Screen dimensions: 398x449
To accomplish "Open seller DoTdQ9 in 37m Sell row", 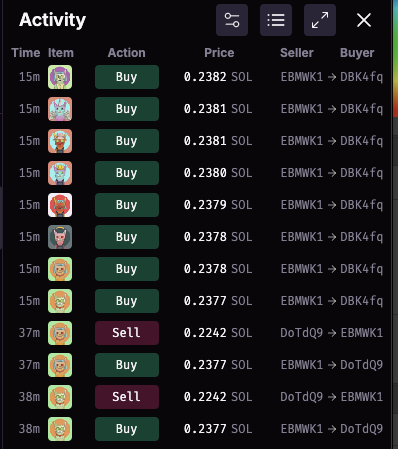I will 302,333.
